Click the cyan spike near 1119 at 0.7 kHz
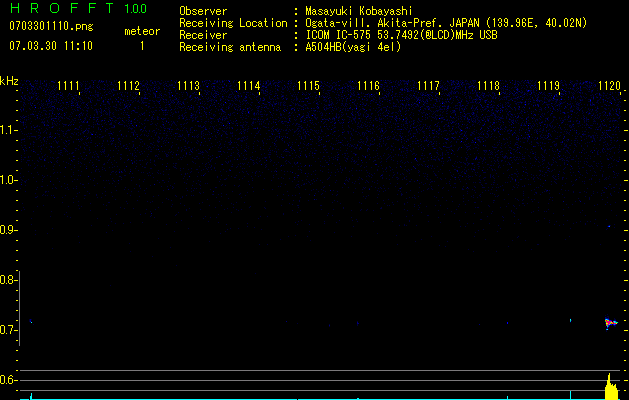Viewport: 629px width, 400px height. click(x=570, y=320)
